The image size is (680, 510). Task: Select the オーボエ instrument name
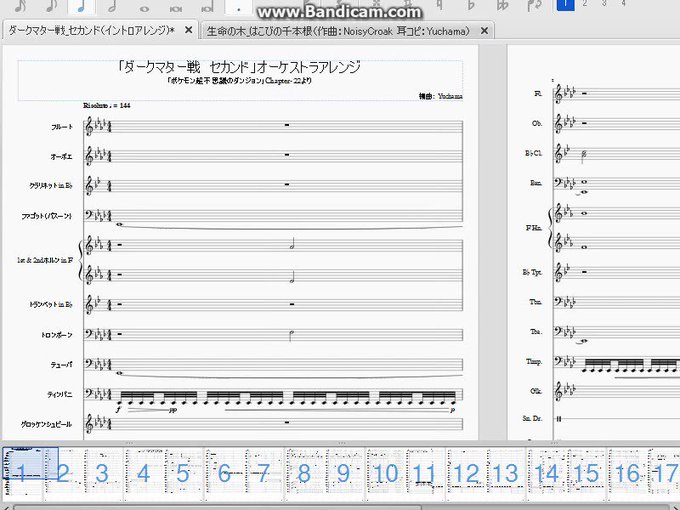point(61,157)
